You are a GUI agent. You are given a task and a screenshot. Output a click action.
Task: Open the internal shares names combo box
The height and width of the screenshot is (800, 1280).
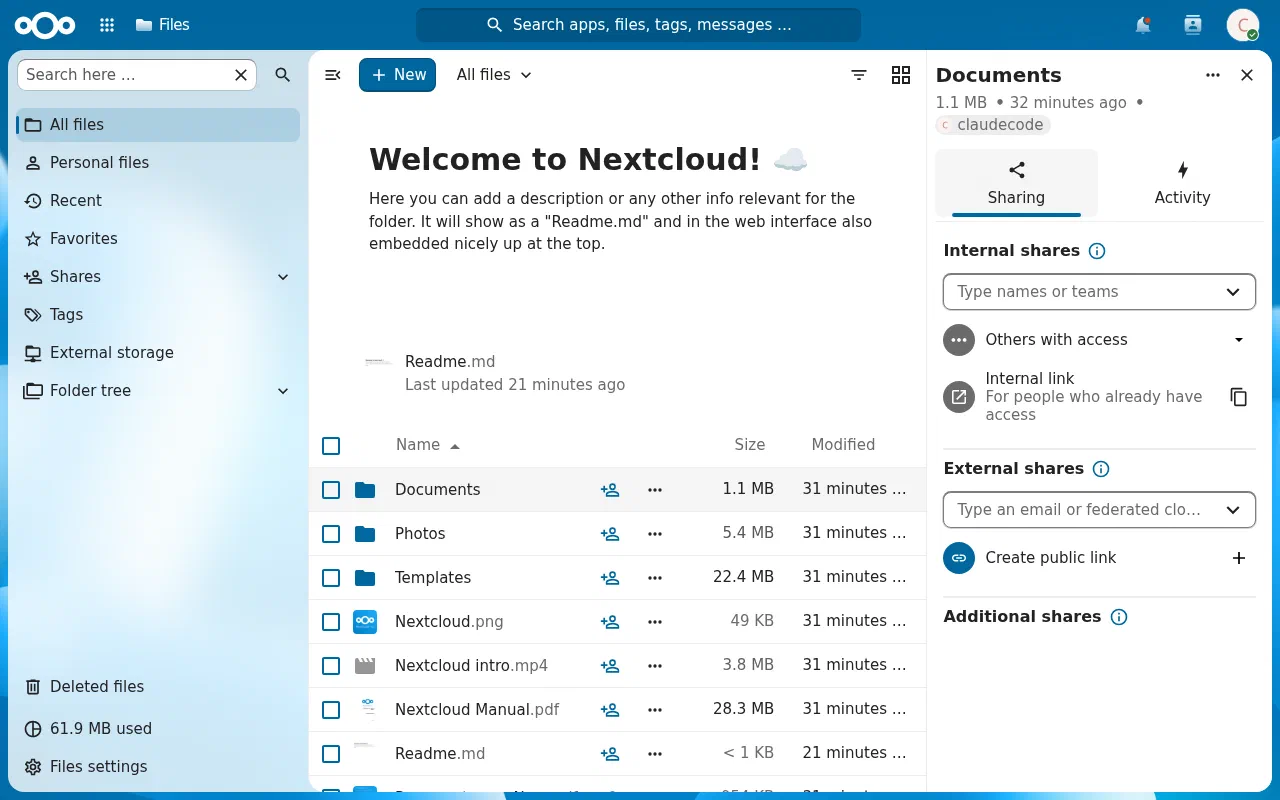(1099, 292)
